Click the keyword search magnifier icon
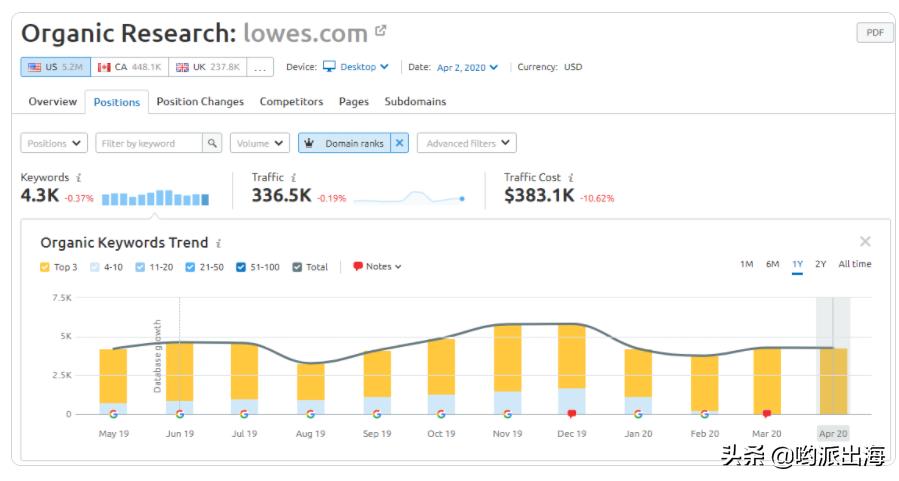Image resolution: width=899 pixels, height=481 pixels. pos(212,143)
